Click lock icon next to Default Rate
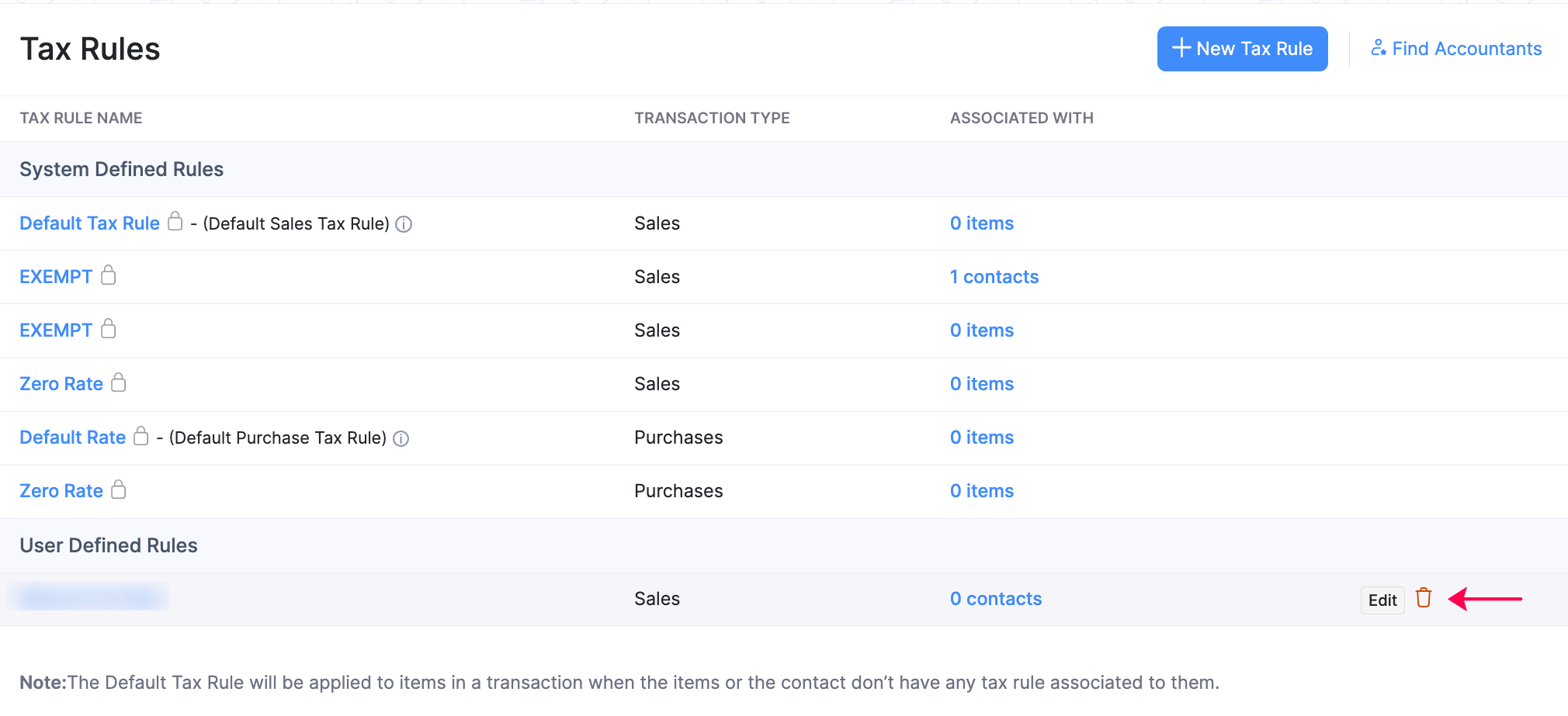The height and width of the screenshot is (716, 1568). tap(141, 435)
